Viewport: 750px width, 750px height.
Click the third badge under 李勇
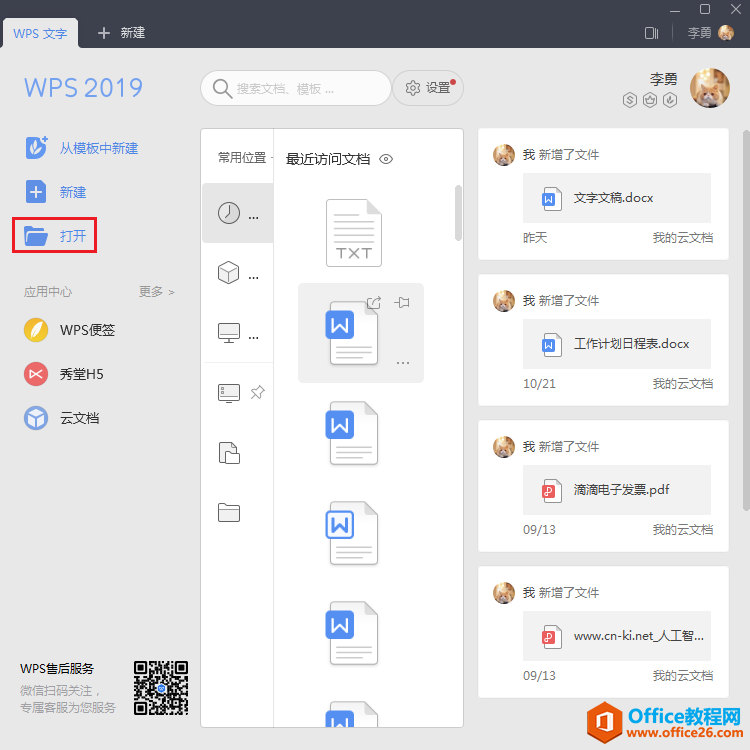(x=670, y=100)
